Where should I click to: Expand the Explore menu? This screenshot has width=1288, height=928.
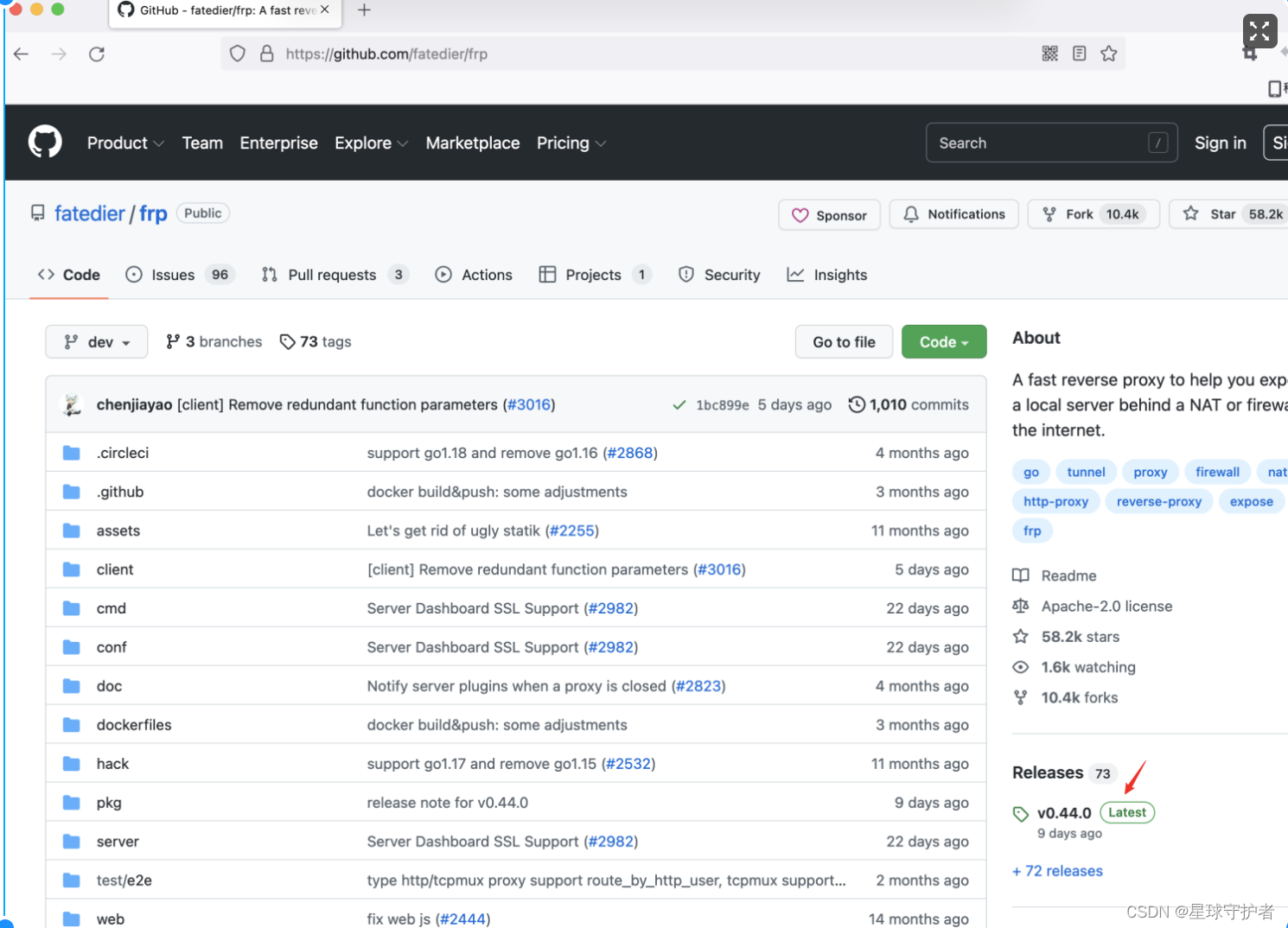371,143
